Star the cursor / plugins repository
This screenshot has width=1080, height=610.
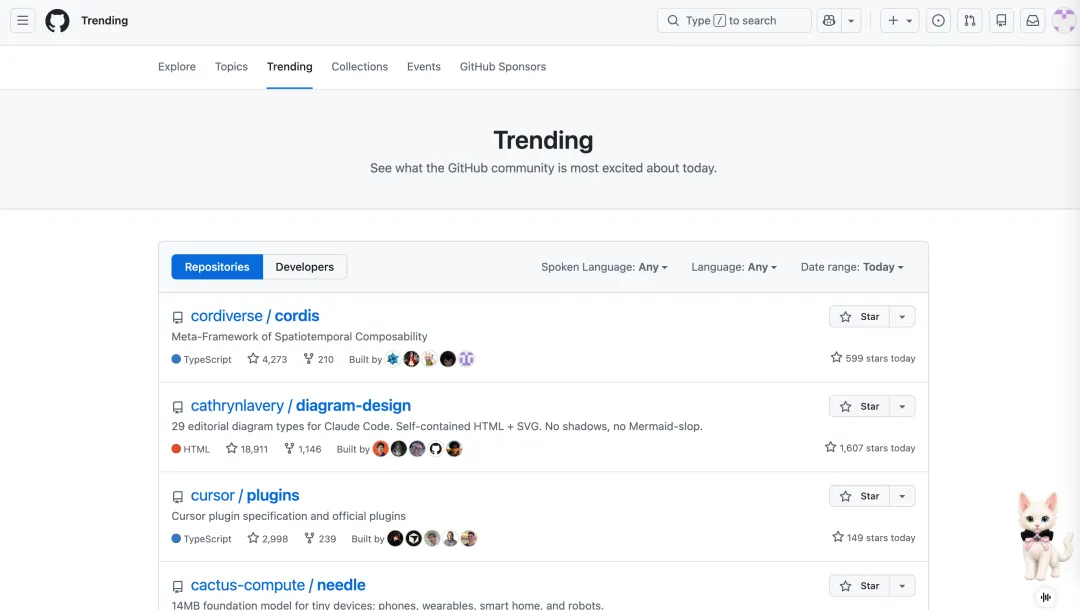(x=860, y=496)
